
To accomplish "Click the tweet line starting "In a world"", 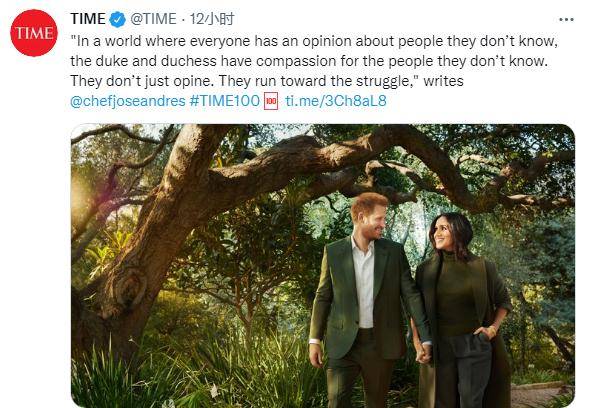I will (x=314, y=41).
